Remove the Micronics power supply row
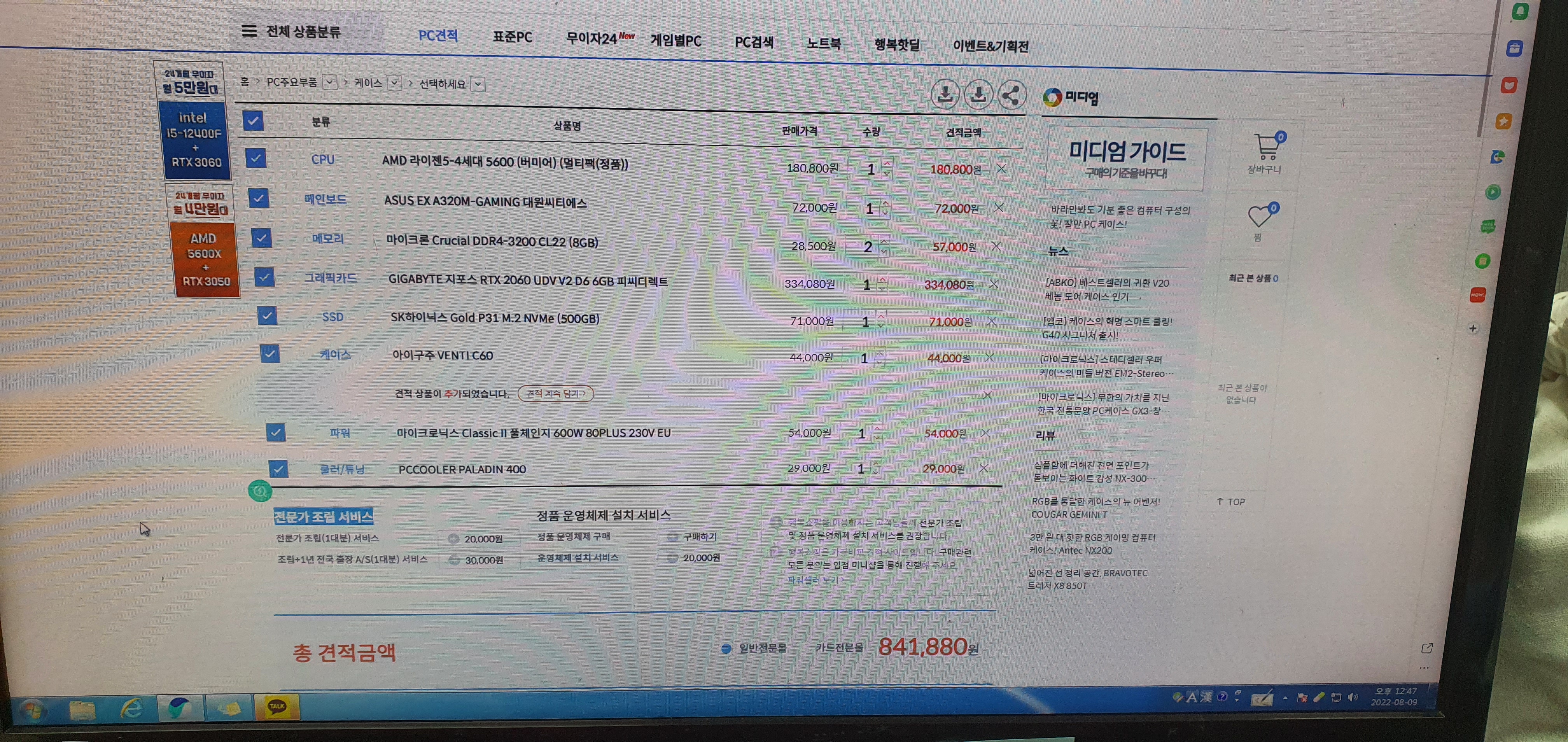 (x=985, y=433)
